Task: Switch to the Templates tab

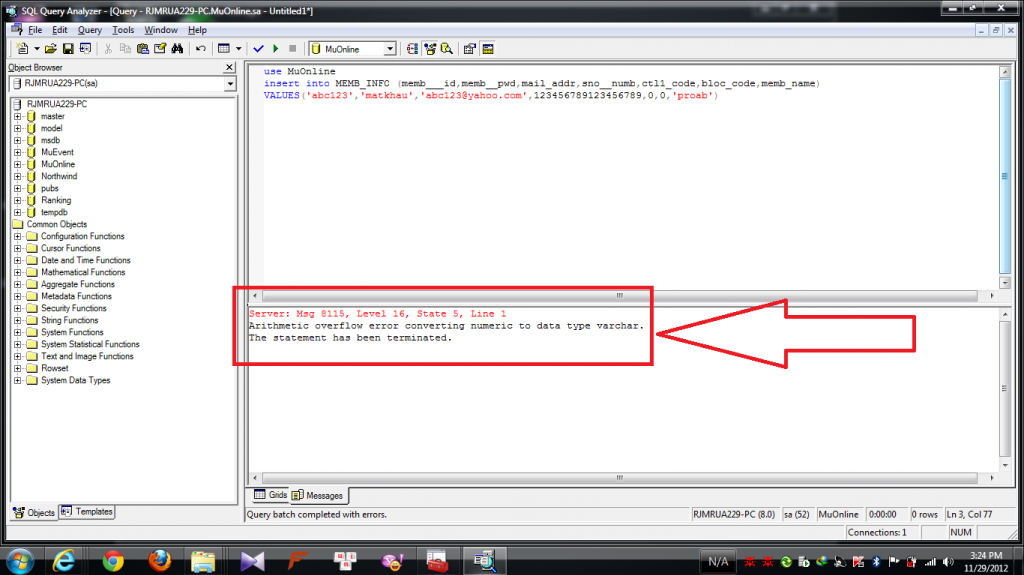Action: point(87,512)
